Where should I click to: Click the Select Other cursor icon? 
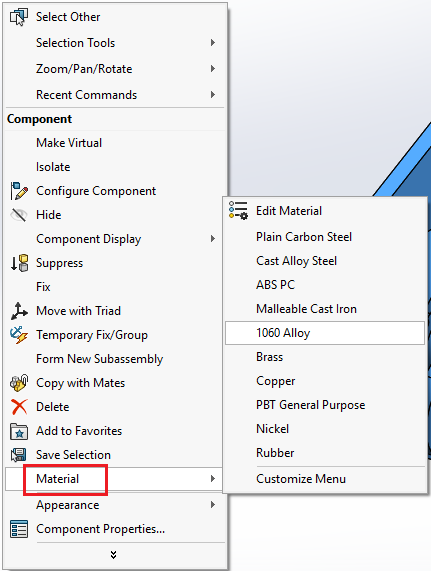point(19,17)
